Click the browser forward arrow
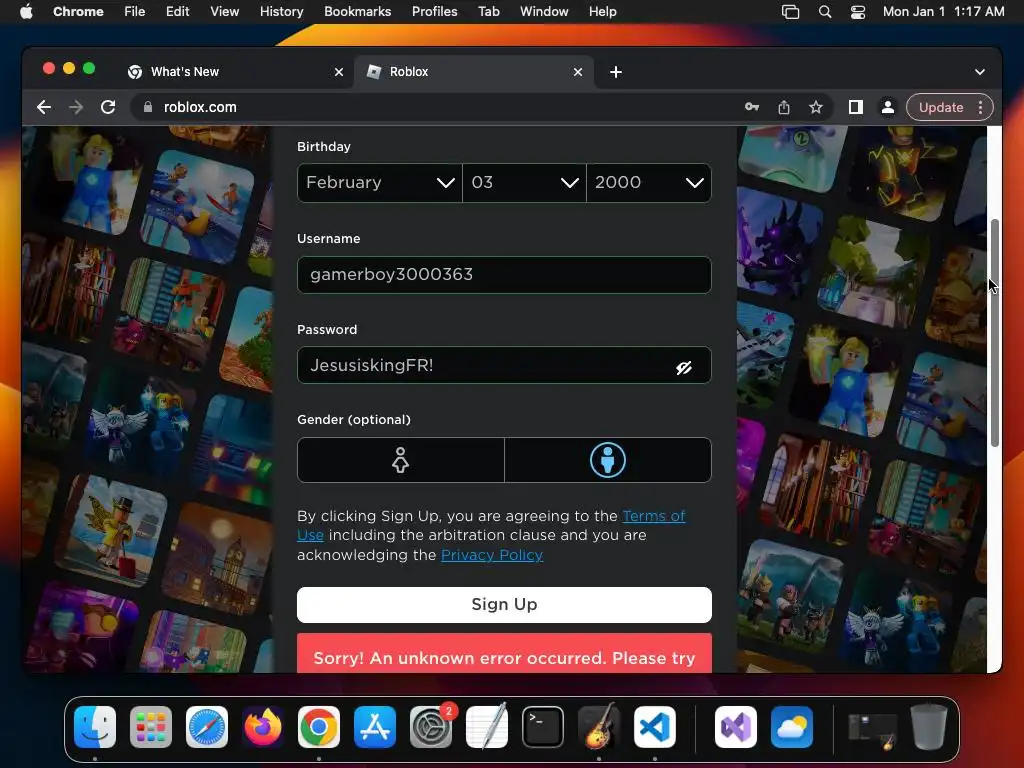The image size is (1024, 768). pyautogui.click(x=76, y=107)
